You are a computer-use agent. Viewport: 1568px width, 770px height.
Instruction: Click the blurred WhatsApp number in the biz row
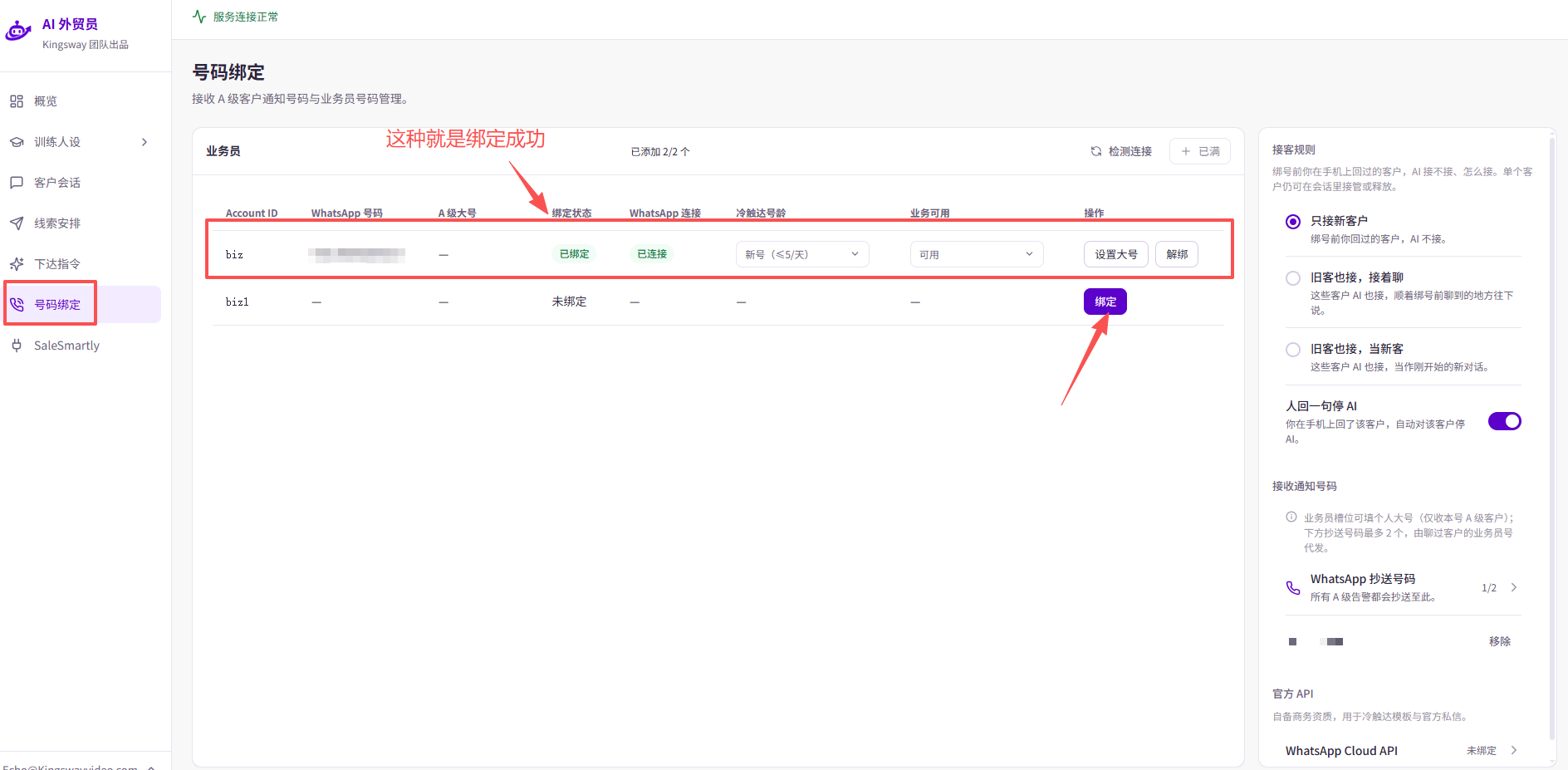point(357,254)
